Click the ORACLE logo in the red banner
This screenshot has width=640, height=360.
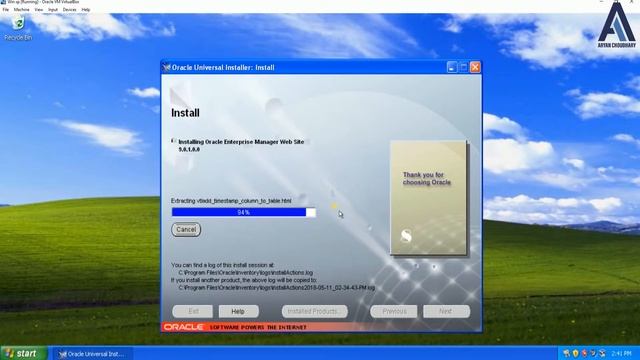184,327
